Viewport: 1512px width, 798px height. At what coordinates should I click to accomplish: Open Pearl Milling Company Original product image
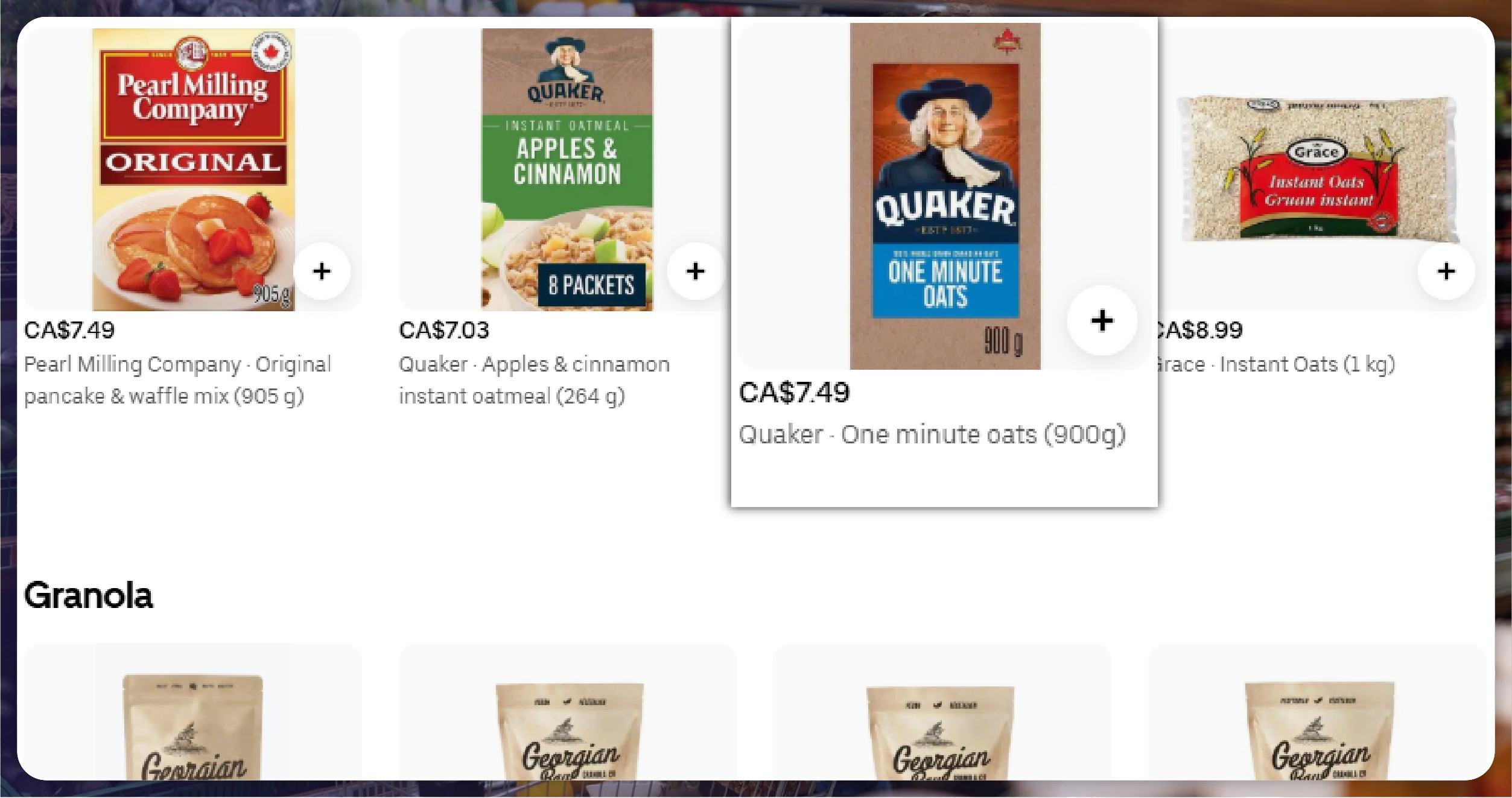[x=193, y=169]
